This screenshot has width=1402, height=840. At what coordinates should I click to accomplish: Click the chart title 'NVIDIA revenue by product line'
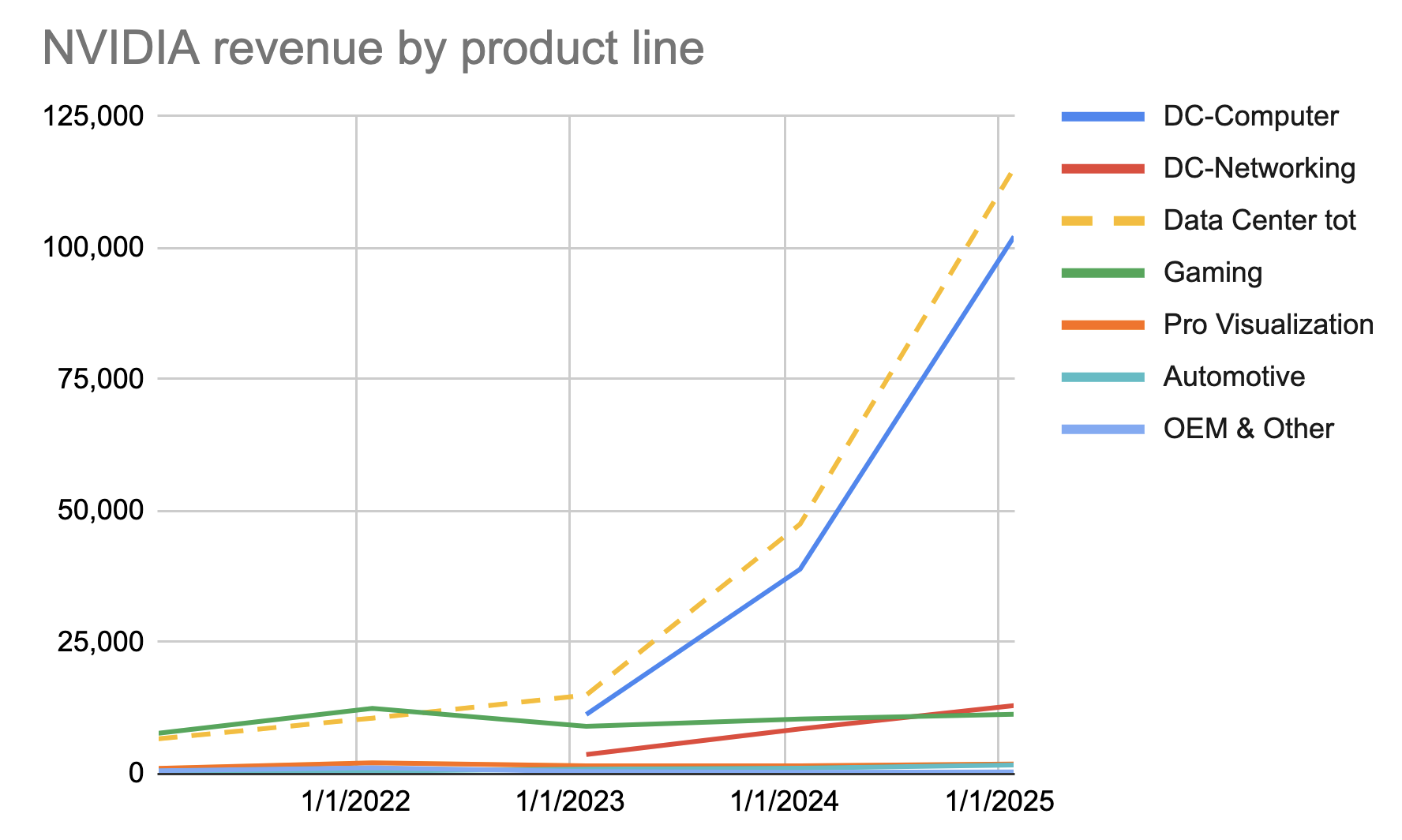click(373, 47)
